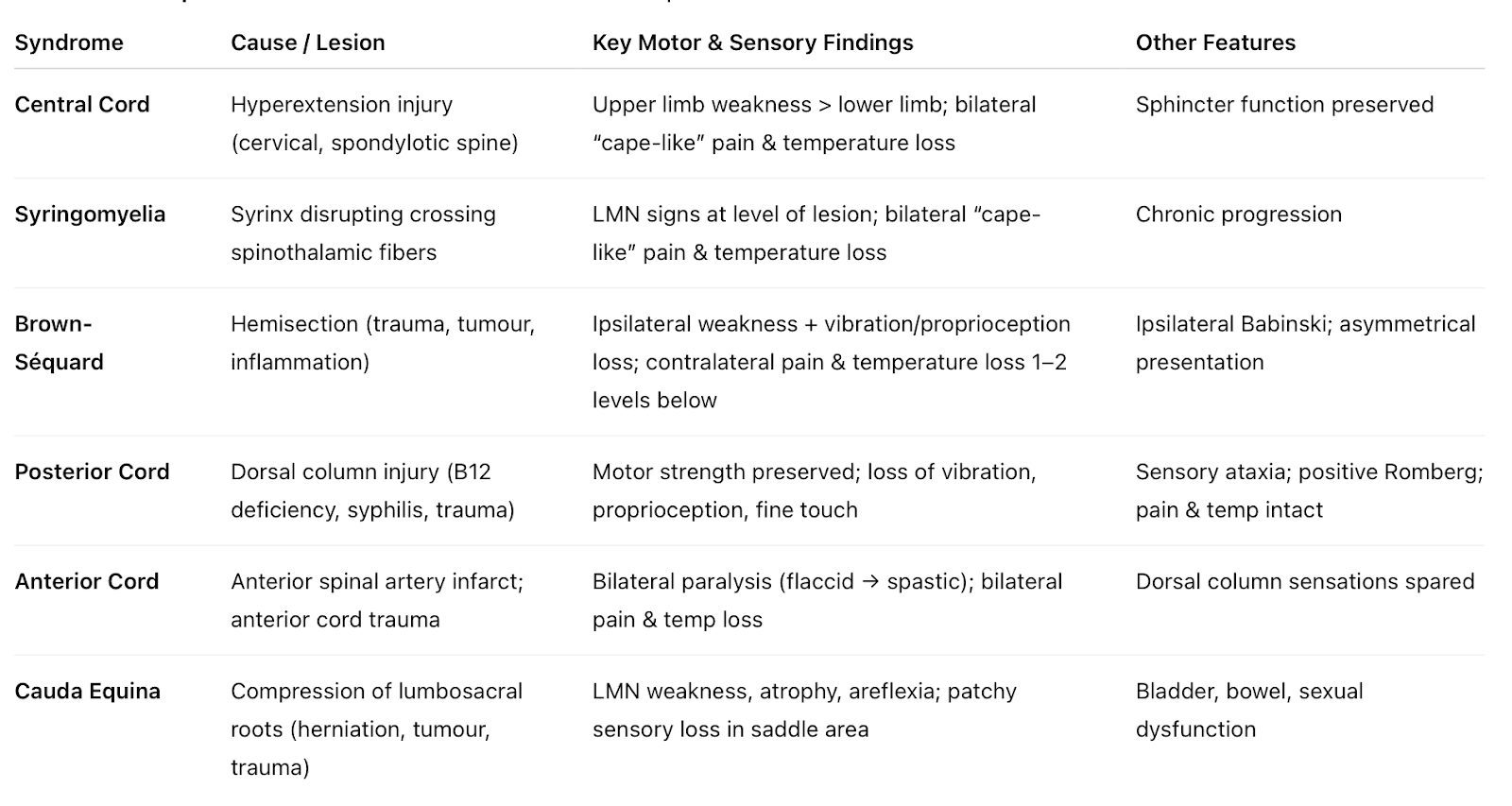Click Bladder, bowel, sexual dysfunction text
The height and width of the screenshot is (806, 1512).
(x=1248, y=710)
